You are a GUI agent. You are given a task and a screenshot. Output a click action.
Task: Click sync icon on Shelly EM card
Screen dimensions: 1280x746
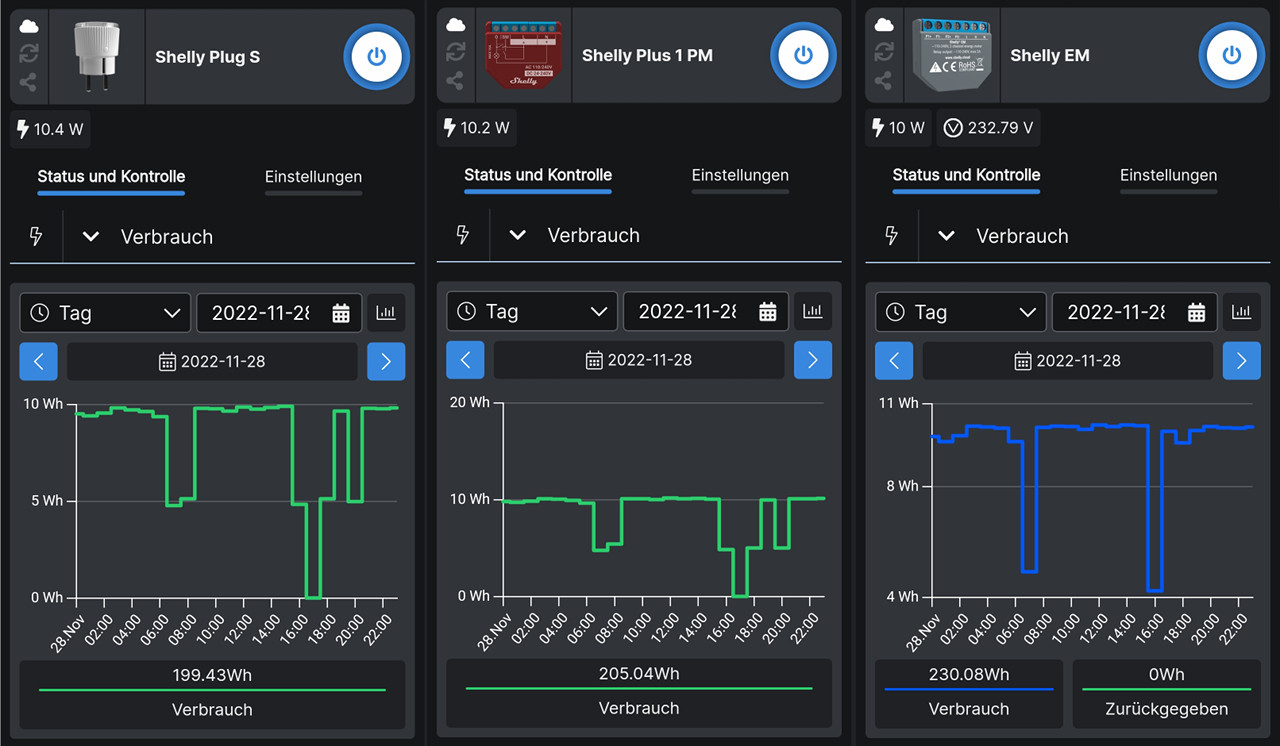click(x=883, y=52)
